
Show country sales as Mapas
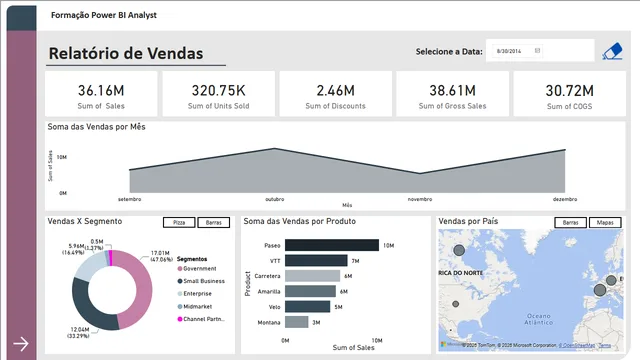pyautogui.click(x=605, y=222)
